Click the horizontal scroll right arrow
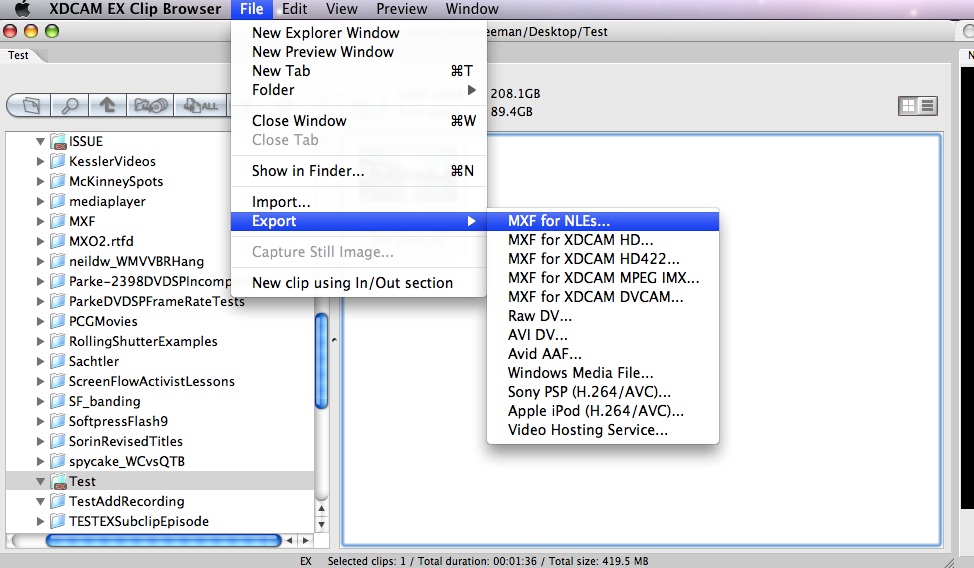This screenshot has width=974, height=568. pos(306,541)
